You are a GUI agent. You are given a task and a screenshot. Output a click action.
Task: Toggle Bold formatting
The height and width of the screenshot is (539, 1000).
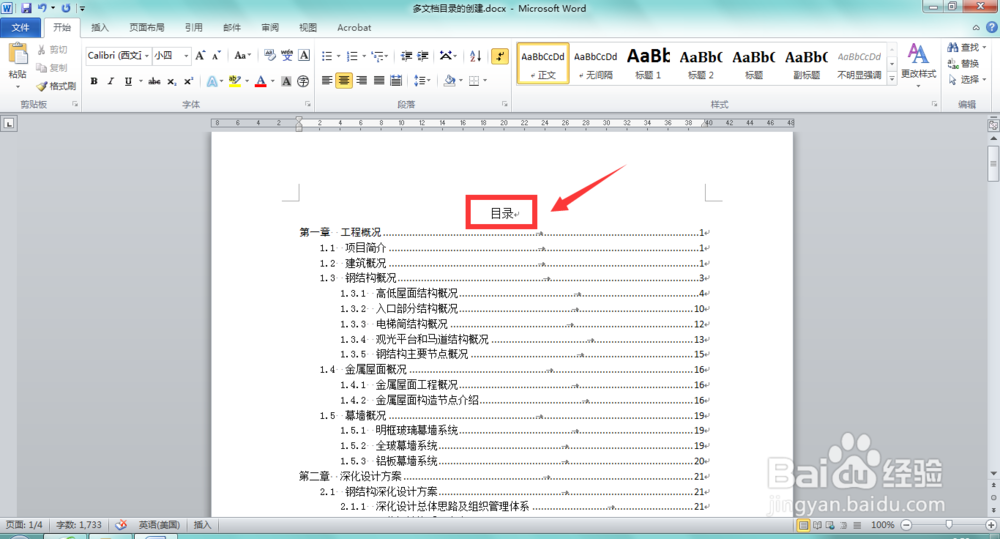pyautogui.click(x=94, y=81)
